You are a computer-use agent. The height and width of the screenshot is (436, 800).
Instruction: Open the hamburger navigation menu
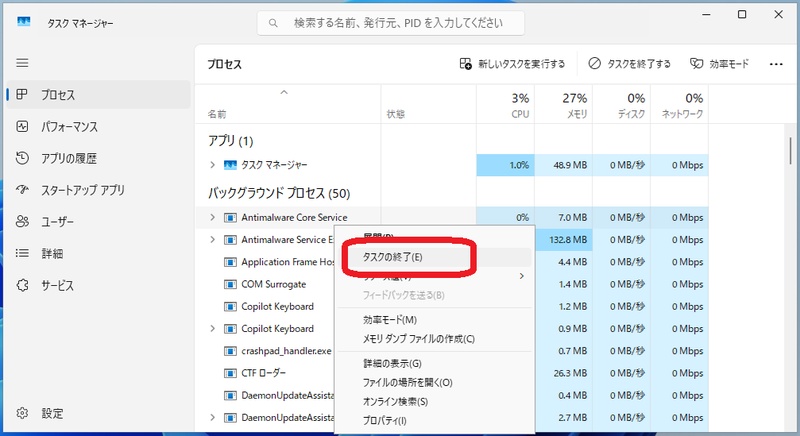tap(22, 63)
